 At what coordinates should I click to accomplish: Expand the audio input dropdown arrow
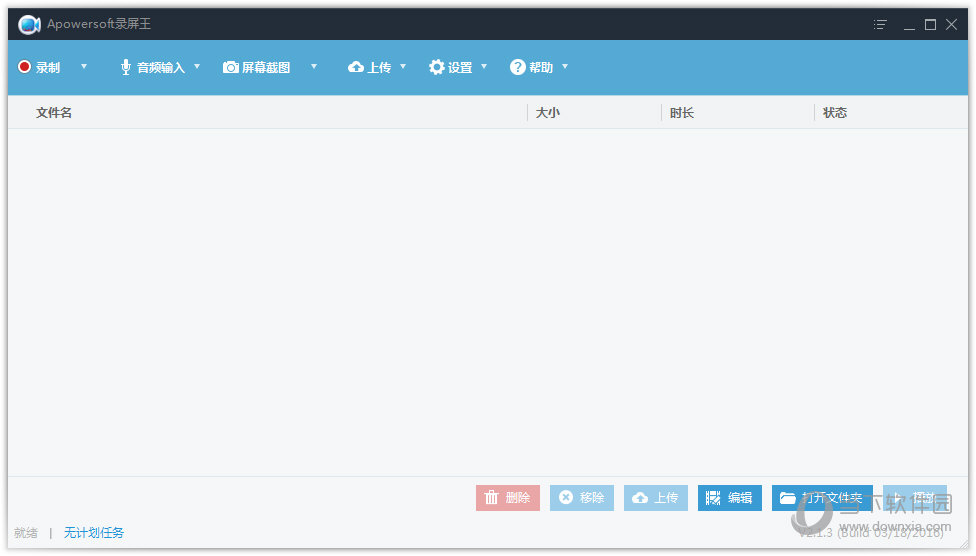[x=197, y=66]
